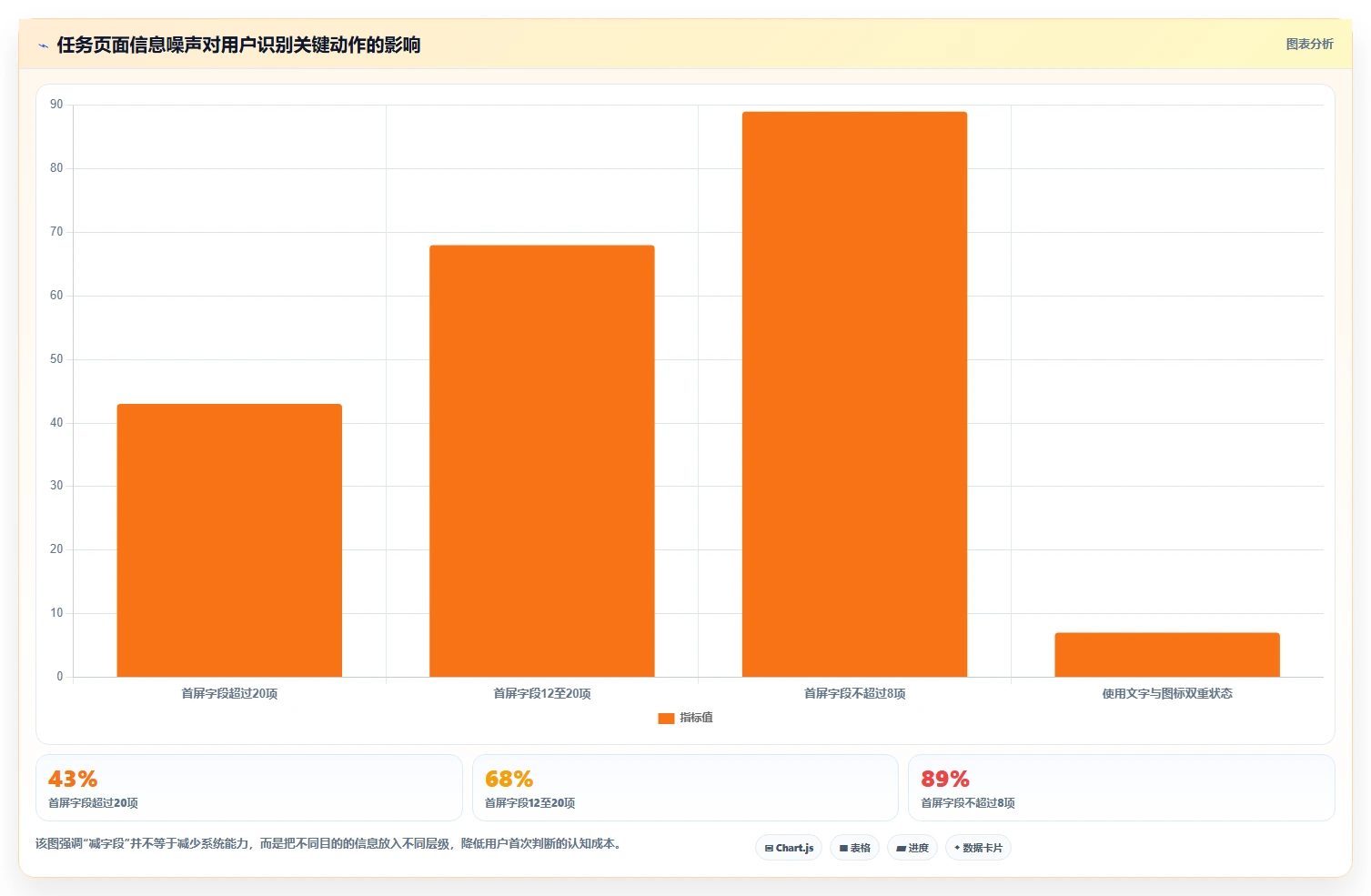
Task: Click the 进度 tag pill
Action: pos(912,848)
